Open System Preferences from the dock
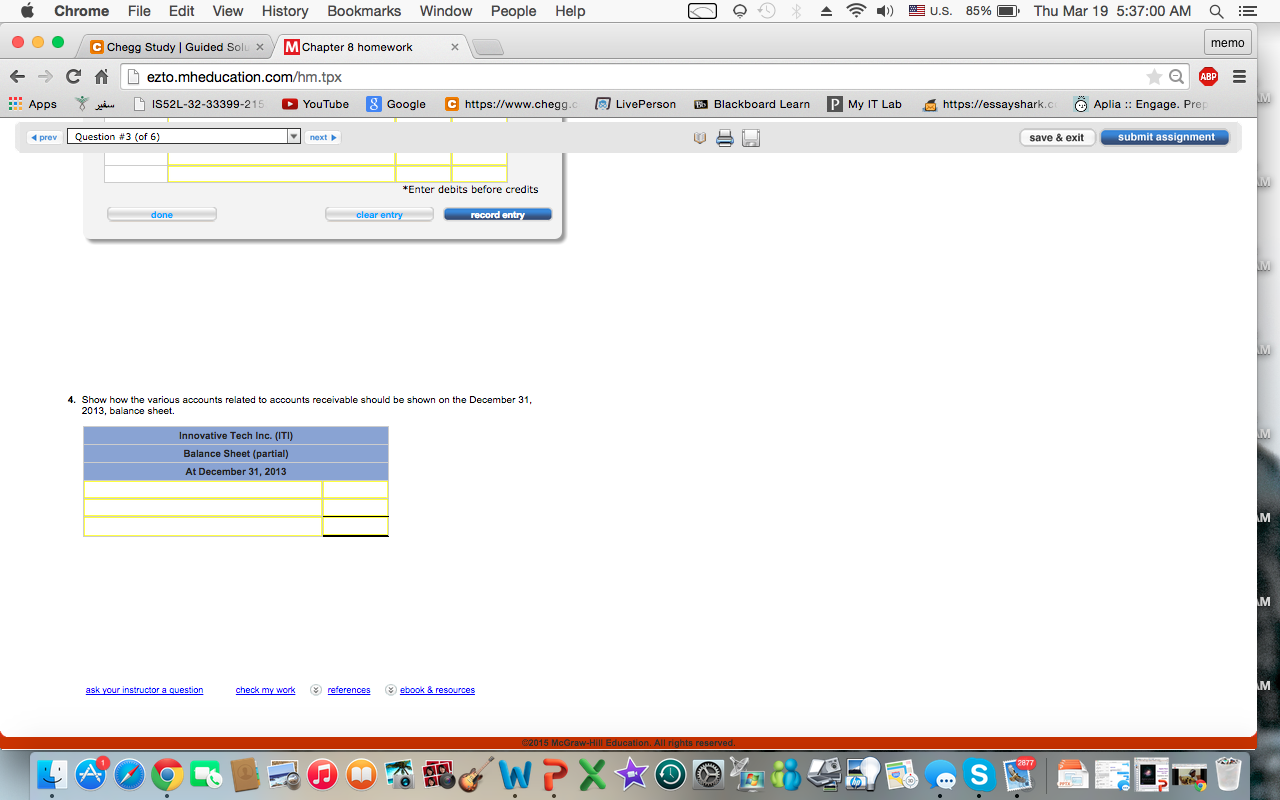 [708, 775]
